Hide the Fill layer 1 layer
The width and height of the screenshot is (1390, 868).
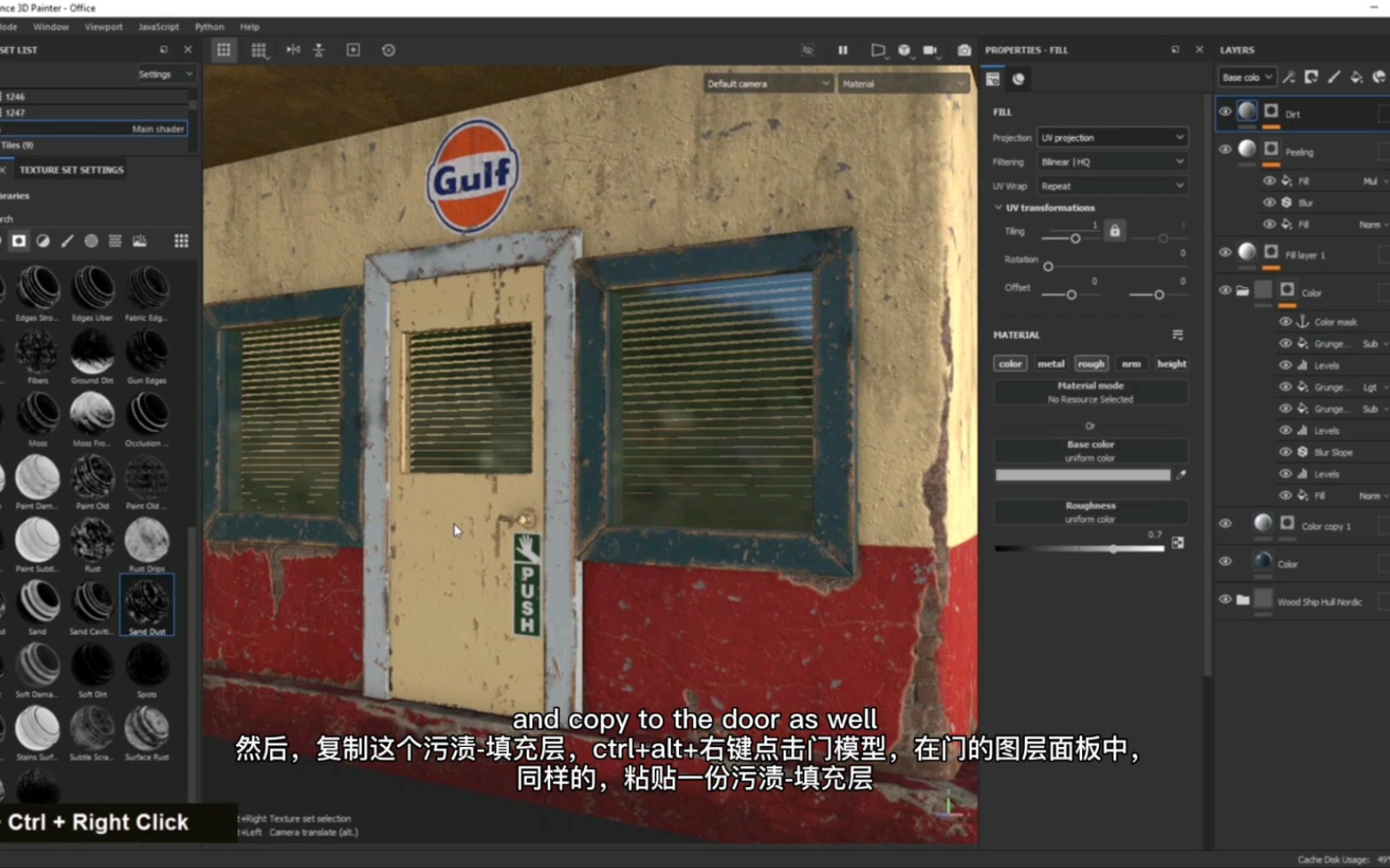(x=1225, y=252)
